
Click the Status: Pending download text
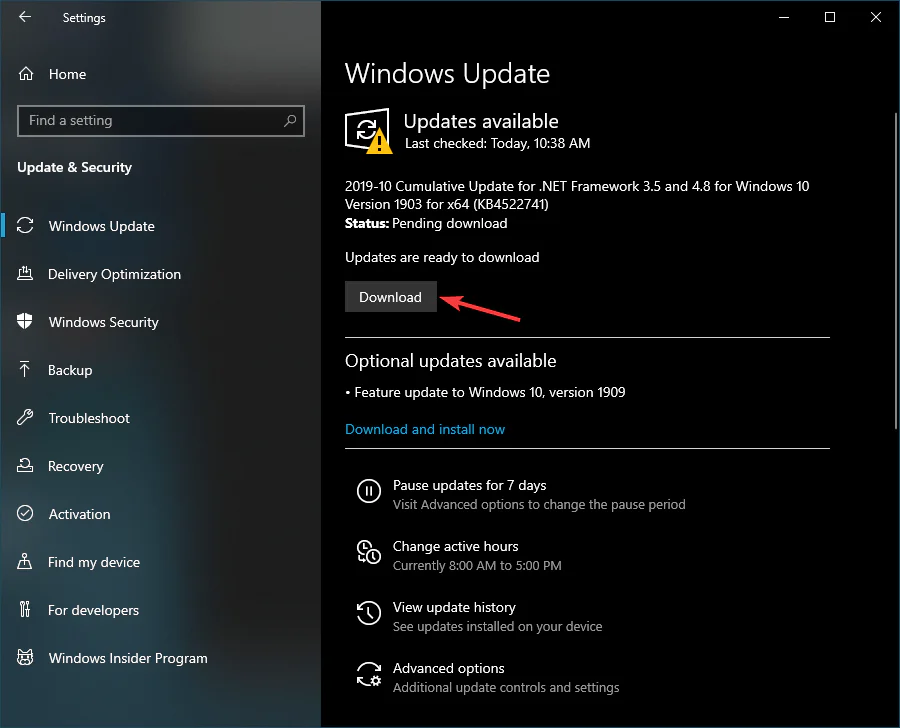(426, 223)
